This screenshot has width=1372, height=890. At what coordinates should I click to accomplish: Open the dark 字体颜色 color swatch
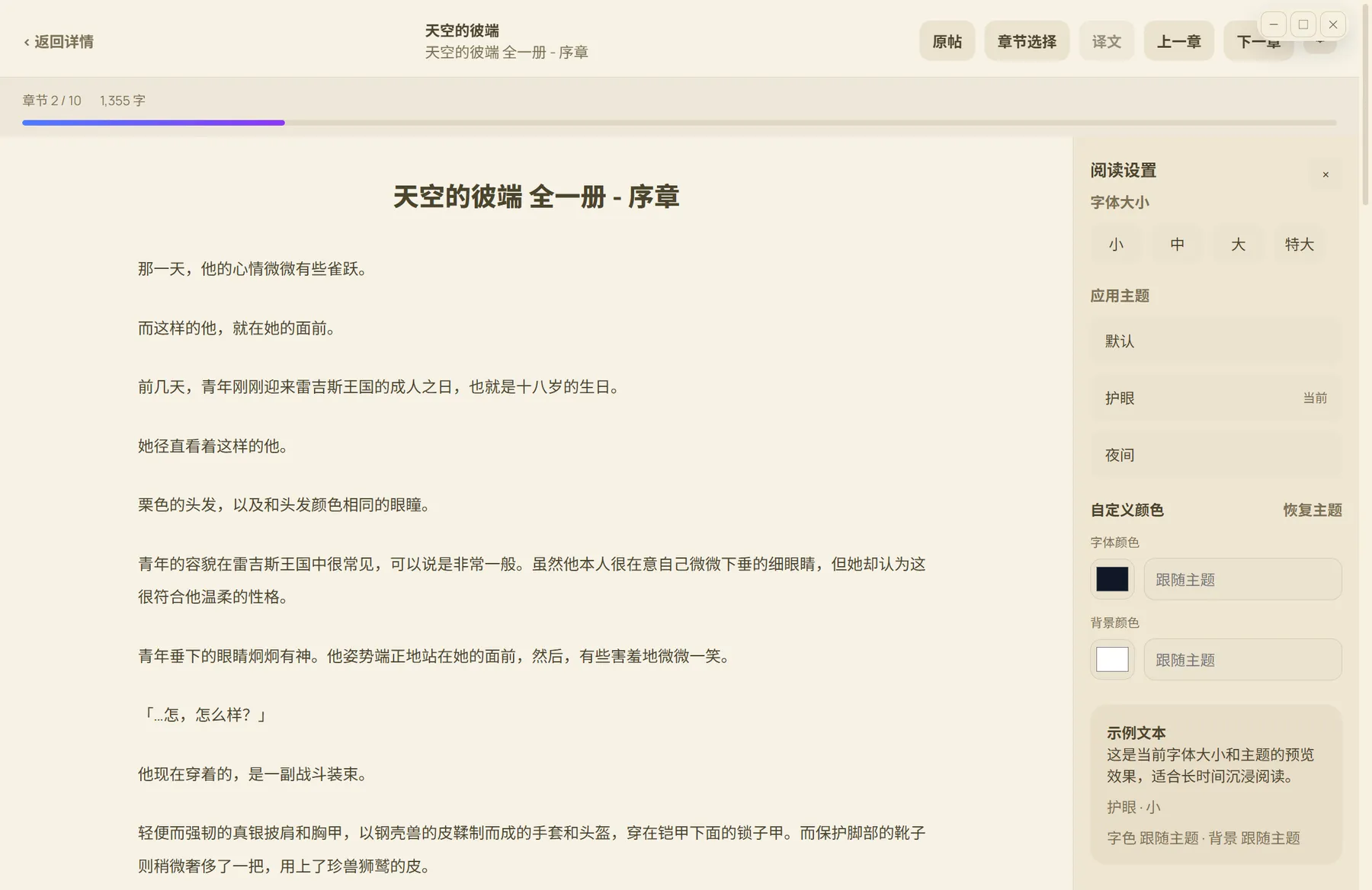[x=1112, y=579]
